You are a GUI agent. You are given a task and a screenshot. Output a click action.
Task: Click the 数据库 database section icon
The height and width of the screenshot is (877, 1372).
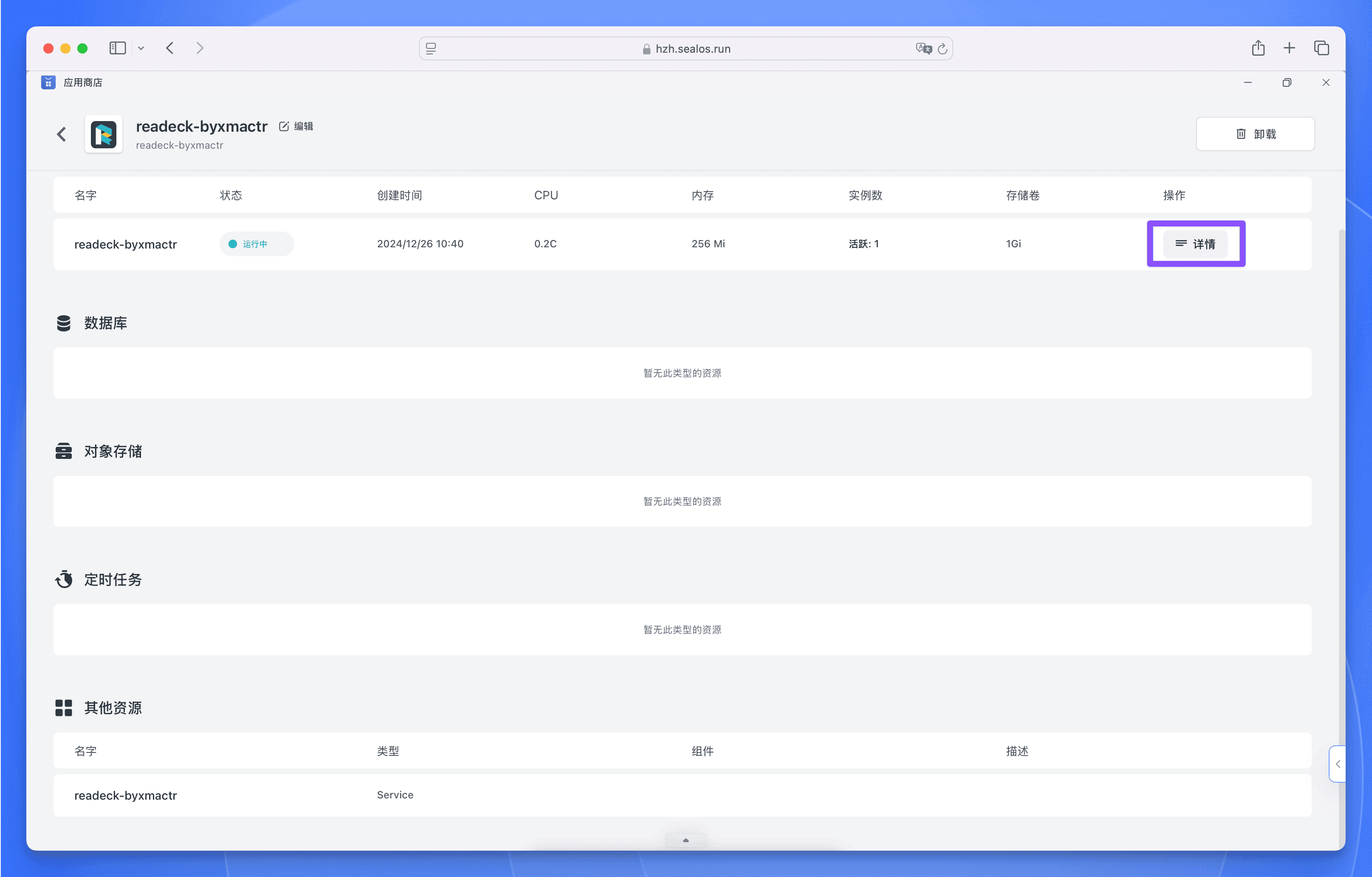[x=64, y=323]
